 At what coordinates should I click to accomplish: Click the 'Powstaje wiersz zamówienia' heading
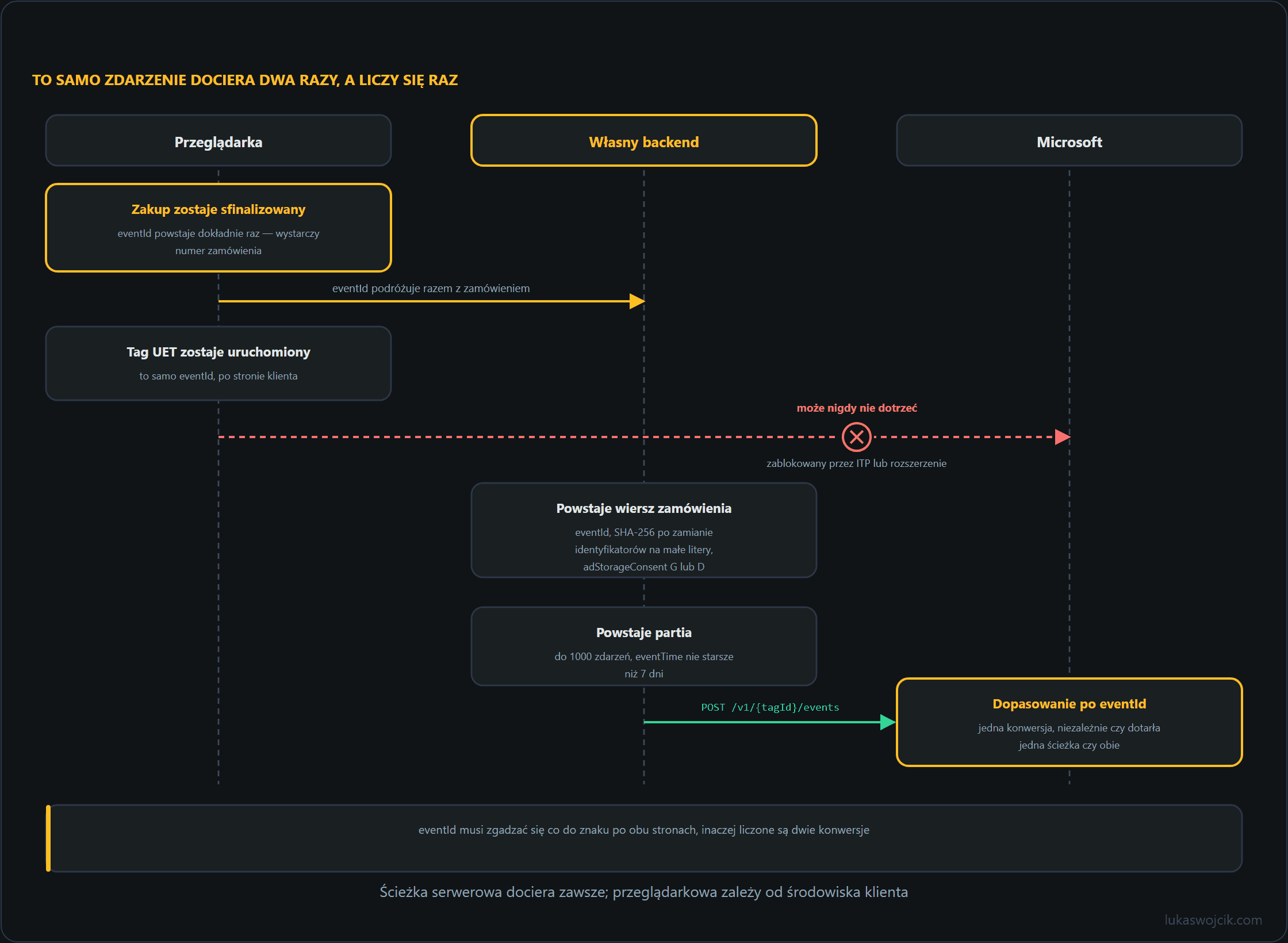point(644,508)
